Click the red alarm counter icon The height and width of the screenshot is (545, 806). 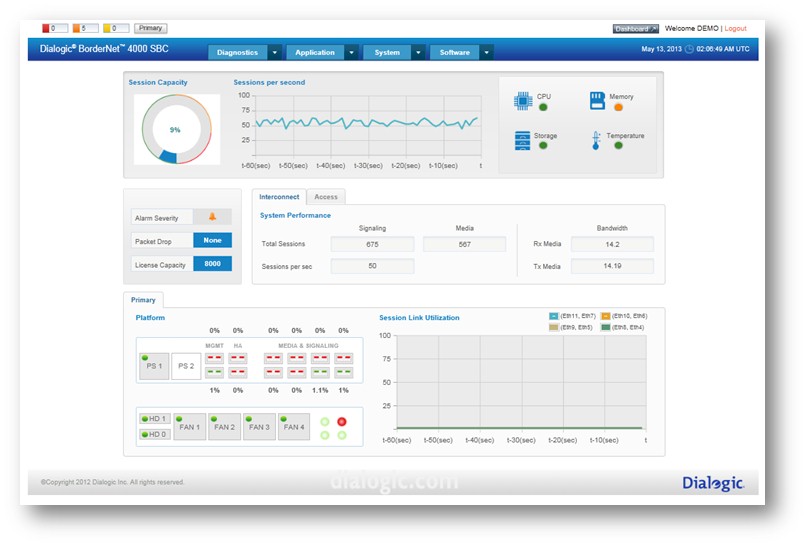(47, 28)
